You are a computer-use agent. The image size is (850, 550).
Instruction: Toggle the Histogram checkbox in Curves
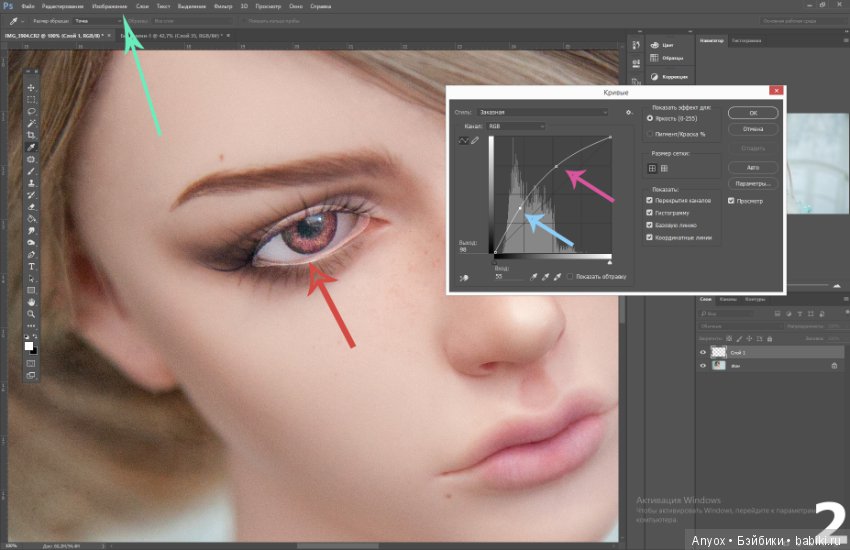pos(649,213)
